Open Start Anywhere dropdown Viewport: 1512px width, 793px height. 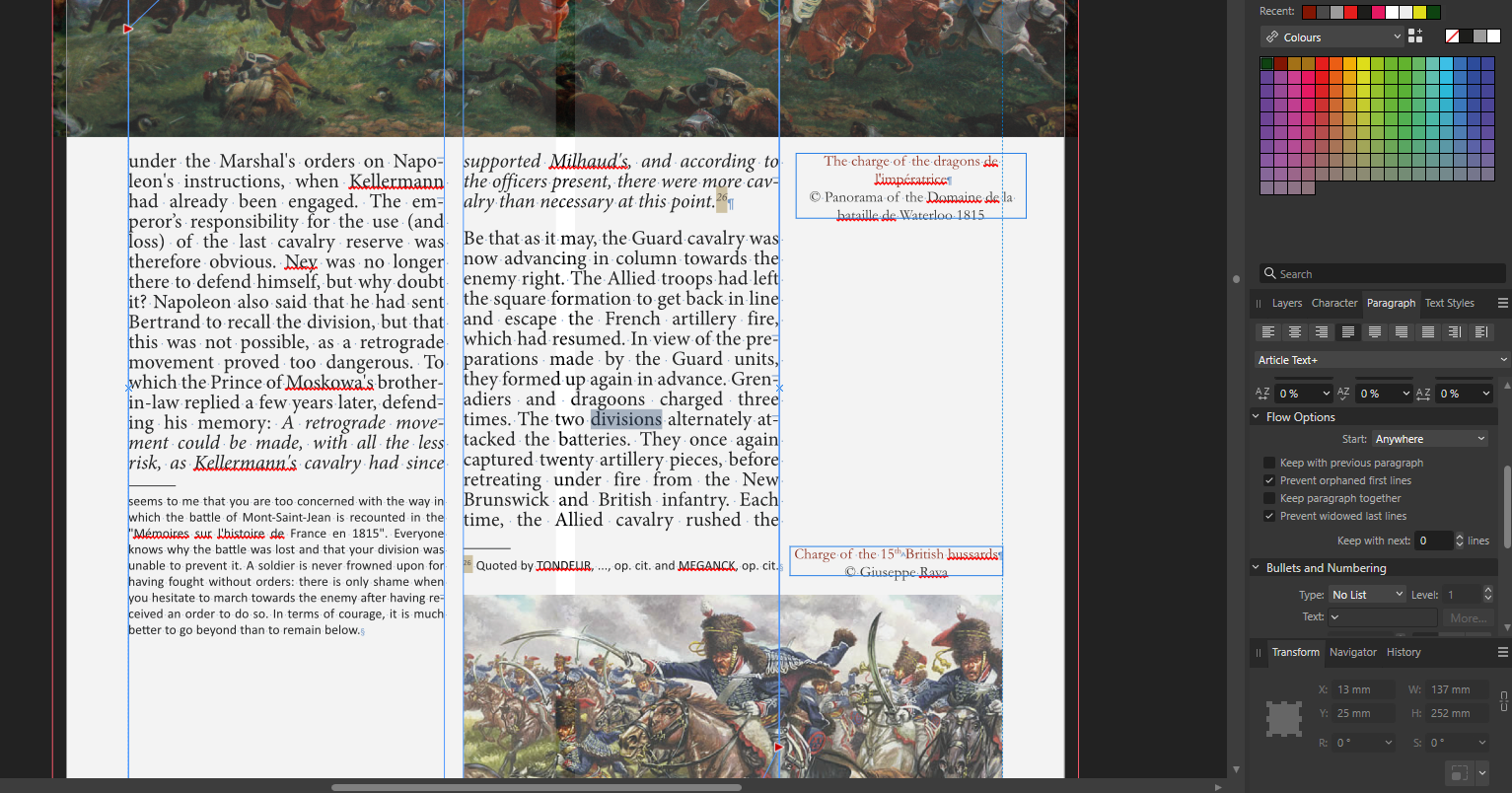coord(1430,439)
